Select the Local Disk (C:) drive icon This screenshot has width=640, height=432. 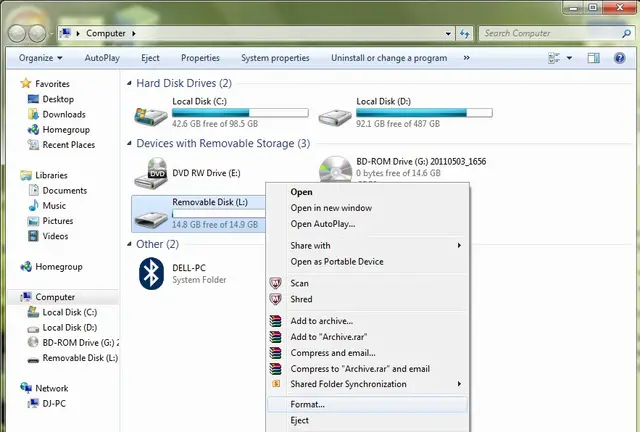coord(151,116)
